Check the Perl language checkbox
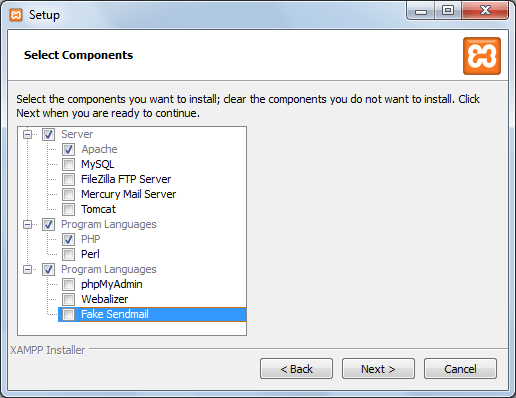 click(x=69, y=254)
